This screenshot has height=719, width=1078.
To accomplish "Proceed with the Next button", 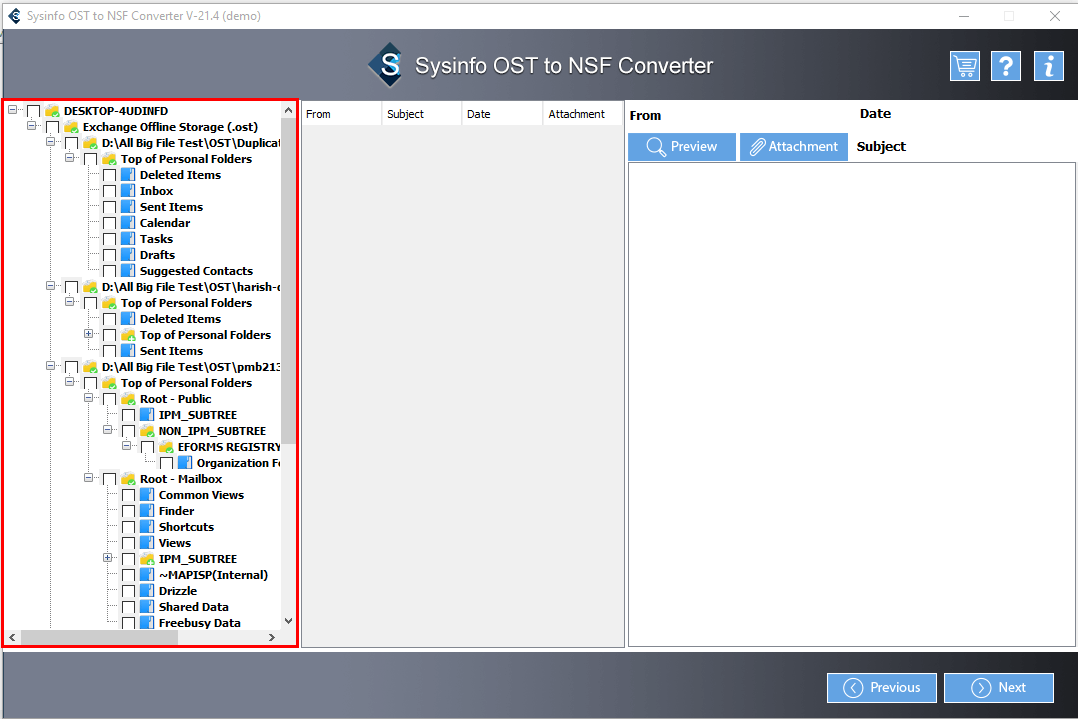I will (x=999, y=688).
